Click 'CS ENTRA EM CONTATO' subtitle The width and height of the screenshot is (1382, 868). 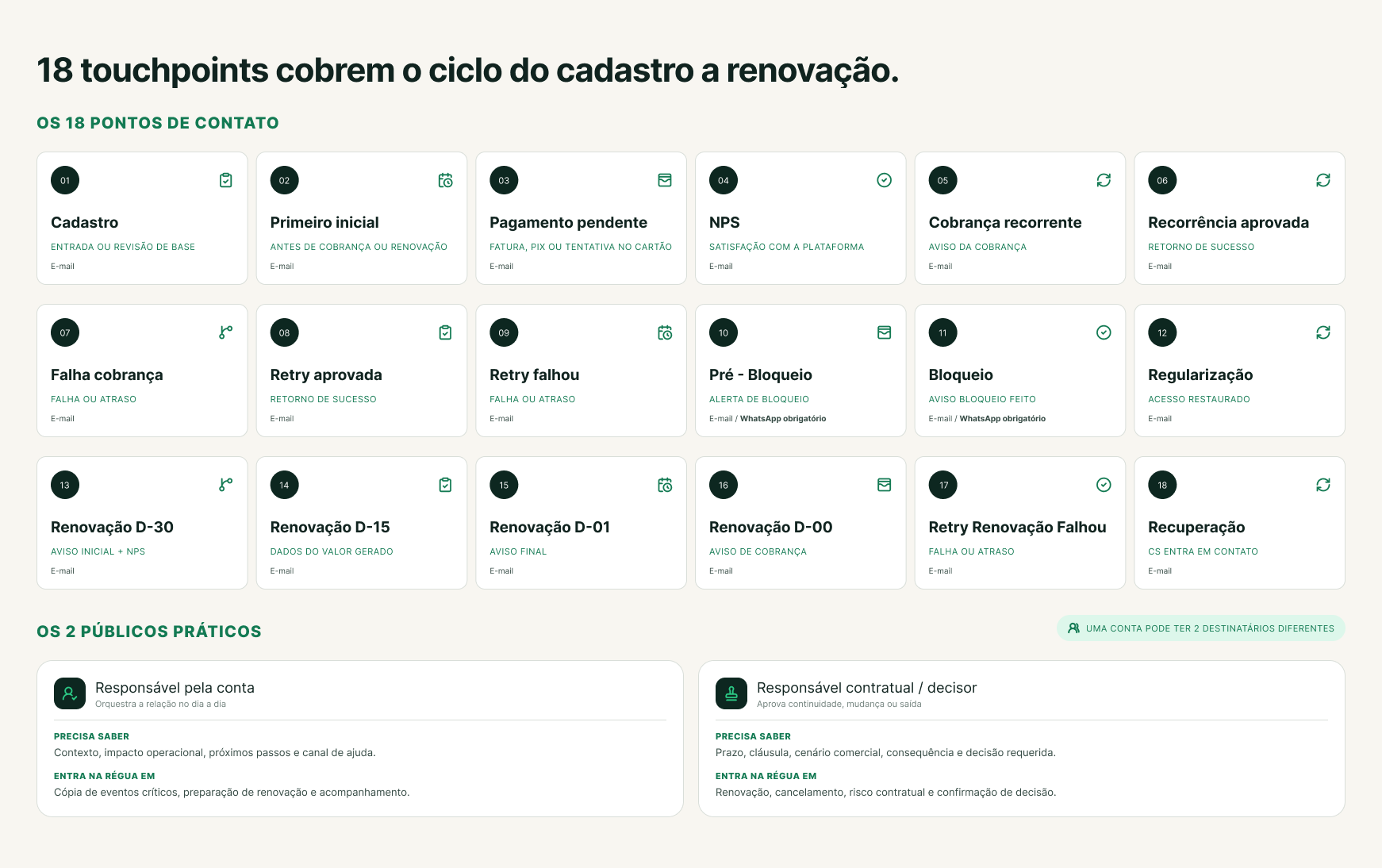(1203, 551)
